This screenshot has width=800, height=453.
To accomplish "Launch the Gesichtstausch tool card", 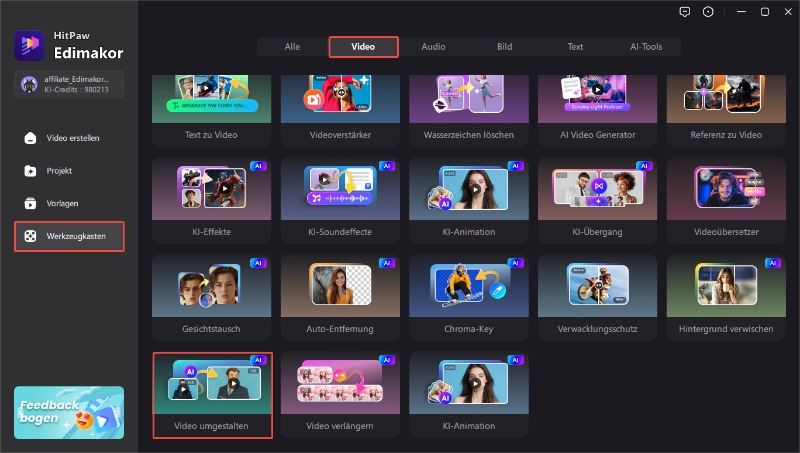I will (x=211, y=295).
